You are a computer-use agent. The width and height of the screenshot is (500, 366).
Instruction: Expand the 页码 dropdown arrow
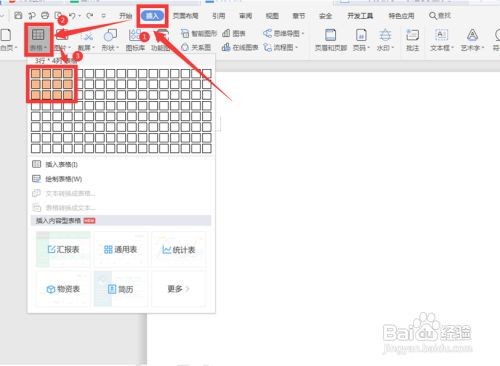click(x=368, y=48)
